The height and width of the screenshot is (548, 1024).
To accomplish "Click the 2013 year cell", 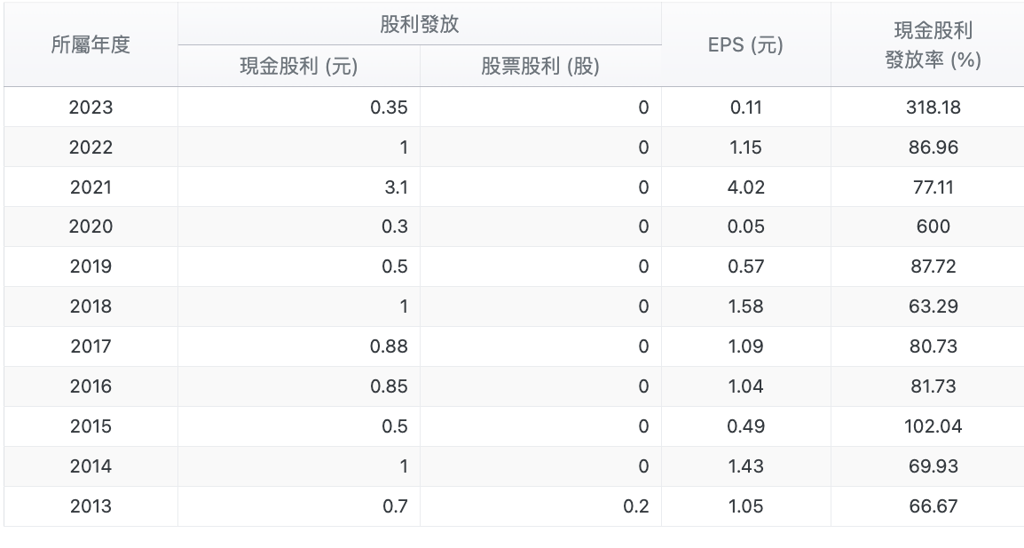I will tap(91, 506).
